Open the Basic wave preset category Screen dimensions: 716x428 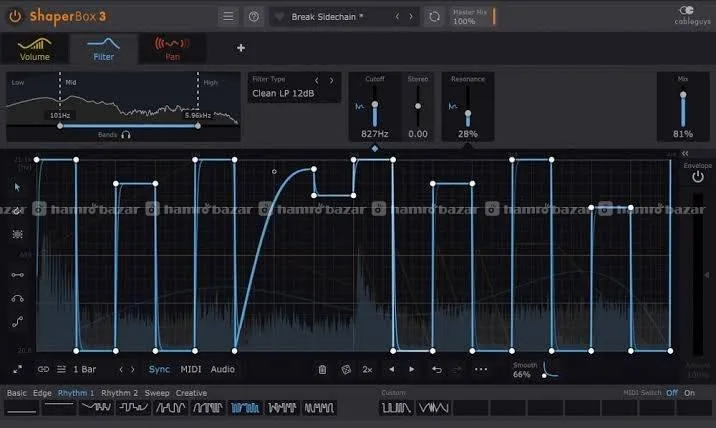click(x=17, y=393)
